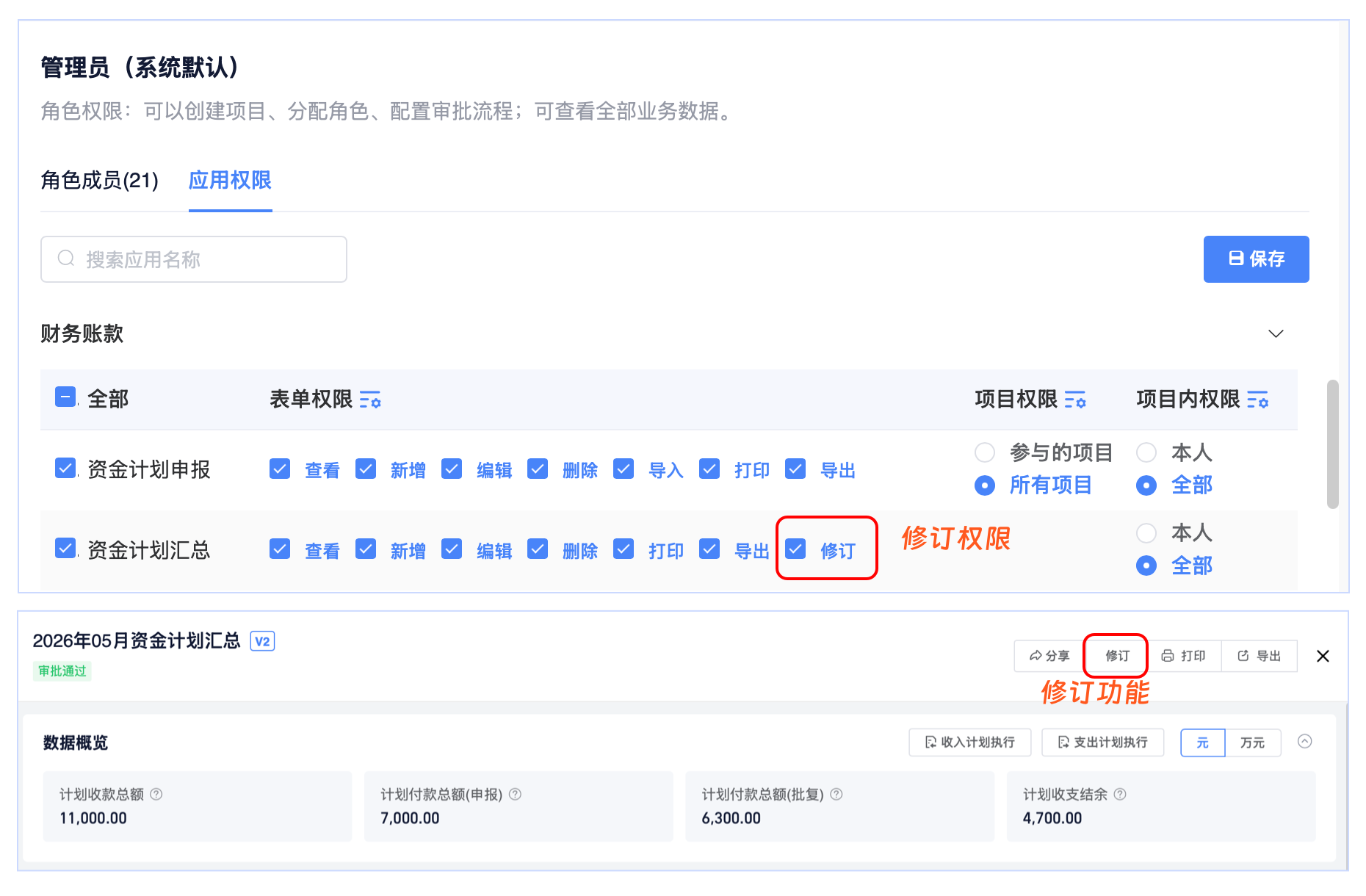Click the 表单权限 settings icon
Viewport: 1366px width, 896px height.
click(370, 400)
